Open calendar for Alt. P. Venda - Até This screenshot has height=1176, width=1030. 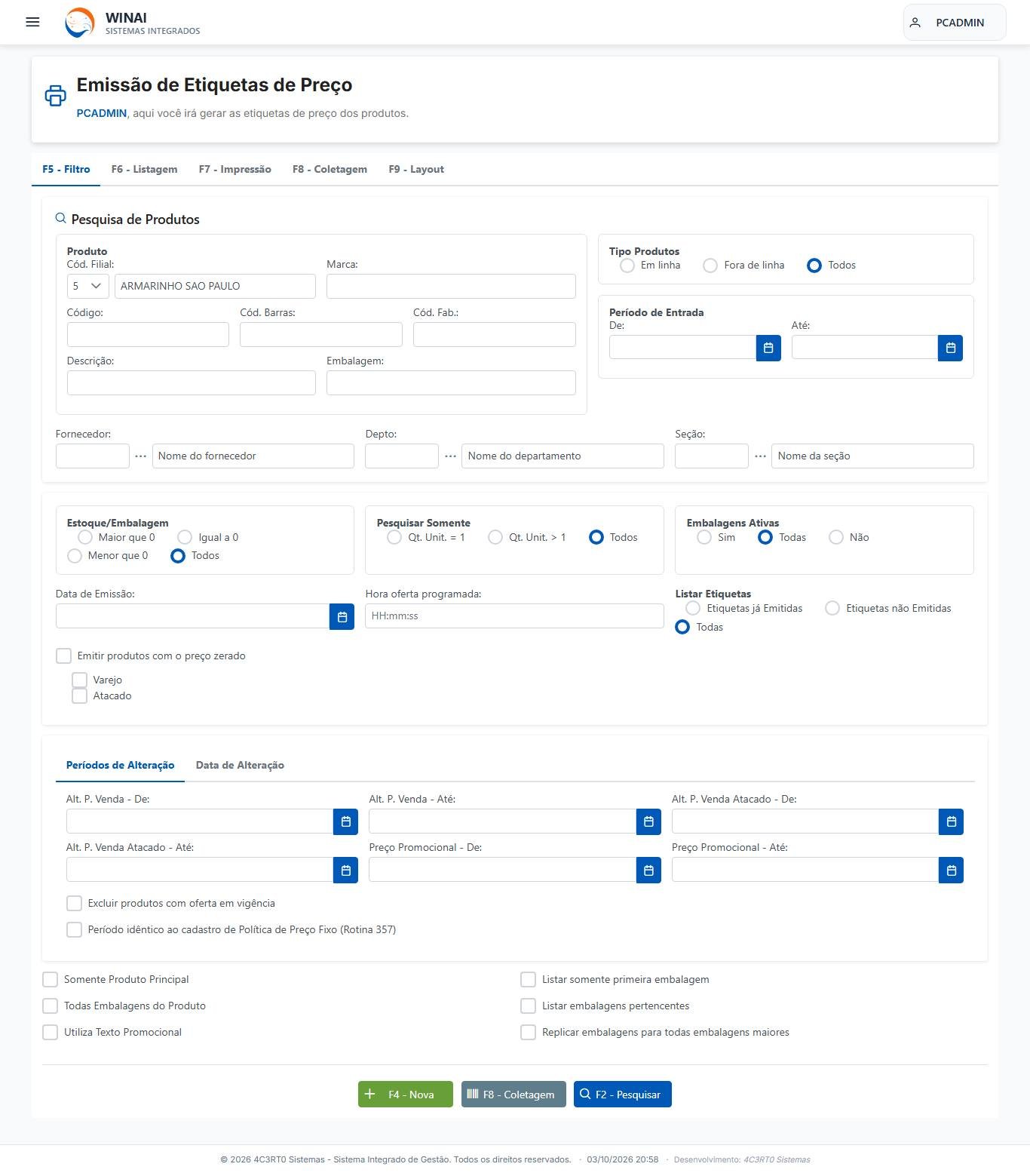coord(648,821)
